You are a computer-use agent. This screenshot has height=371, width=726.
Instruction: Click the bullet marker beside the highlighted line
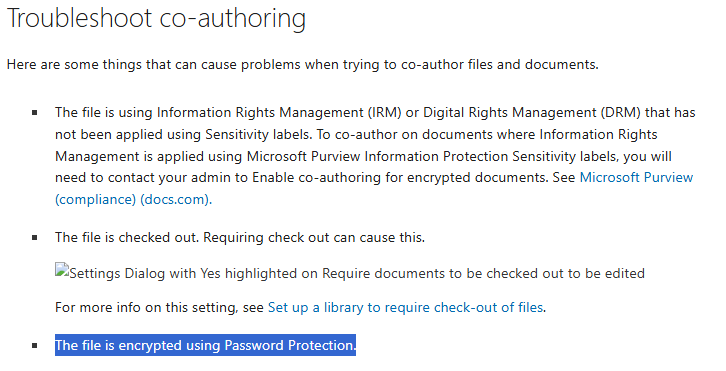(x=35, y=346)
